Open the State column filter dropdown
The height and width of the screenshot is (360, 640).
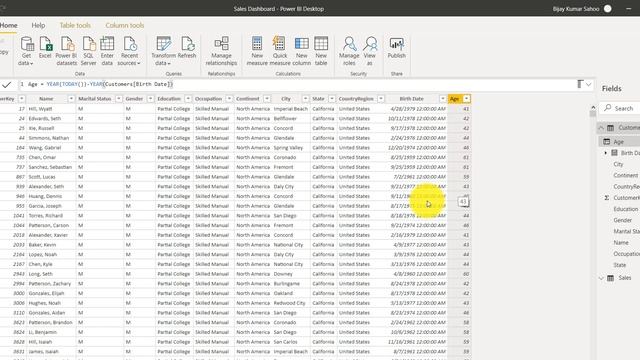tap(331, 99)
